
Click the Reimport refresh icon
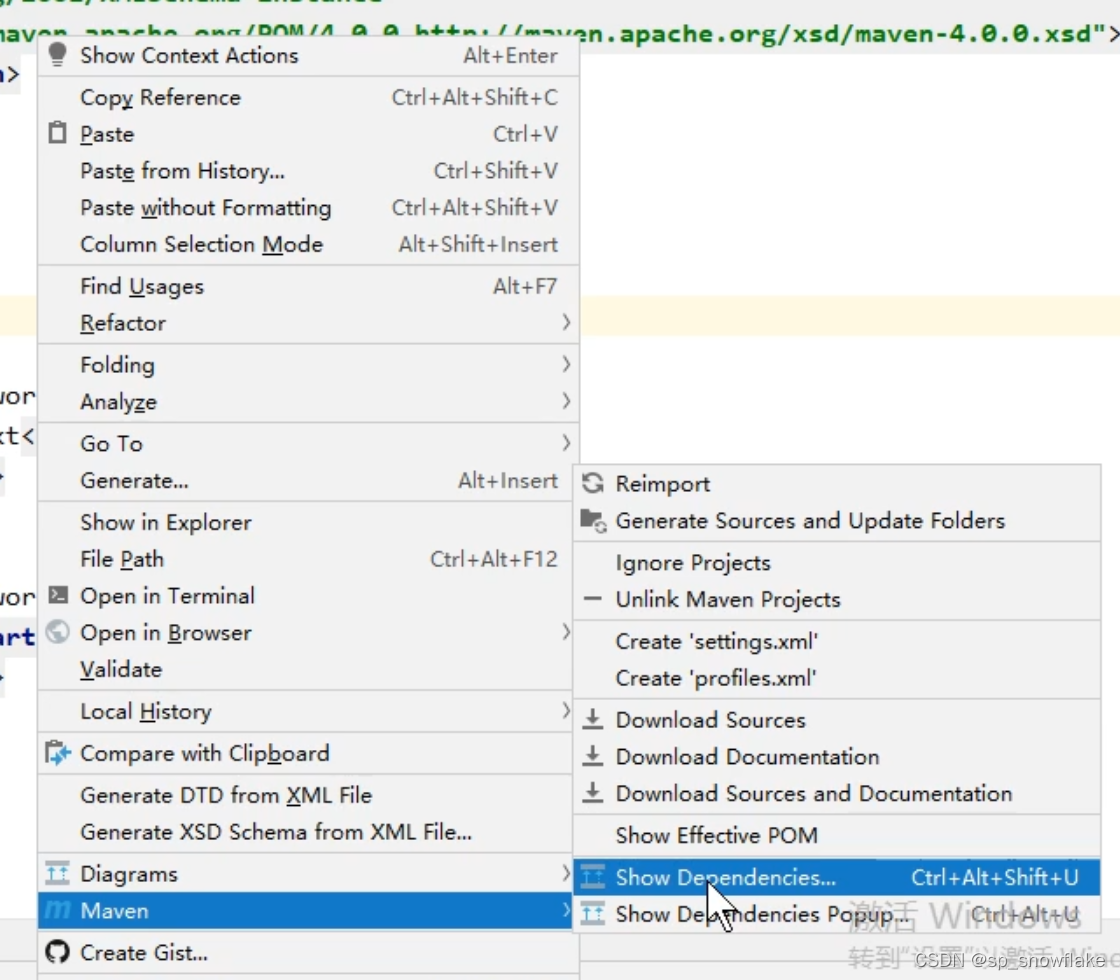[593, 484]
